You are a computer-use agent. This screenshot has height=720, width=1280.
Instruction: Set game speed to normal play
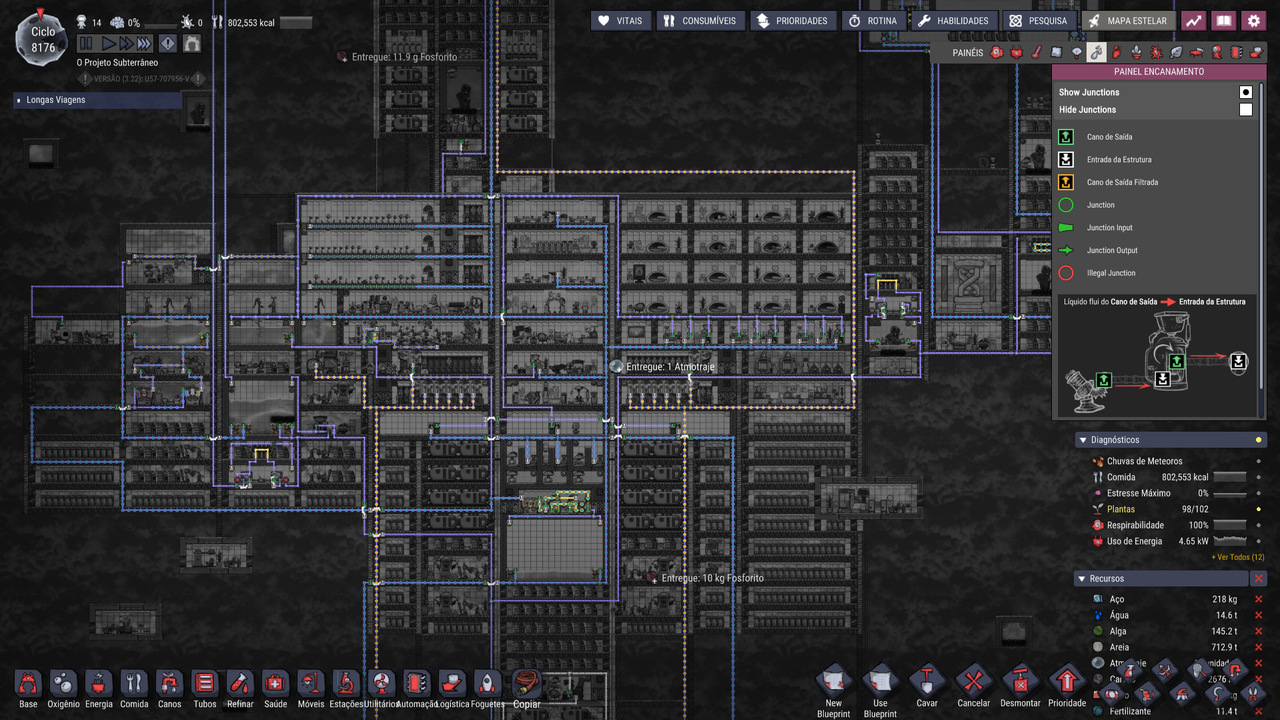[x=108, y=43]
